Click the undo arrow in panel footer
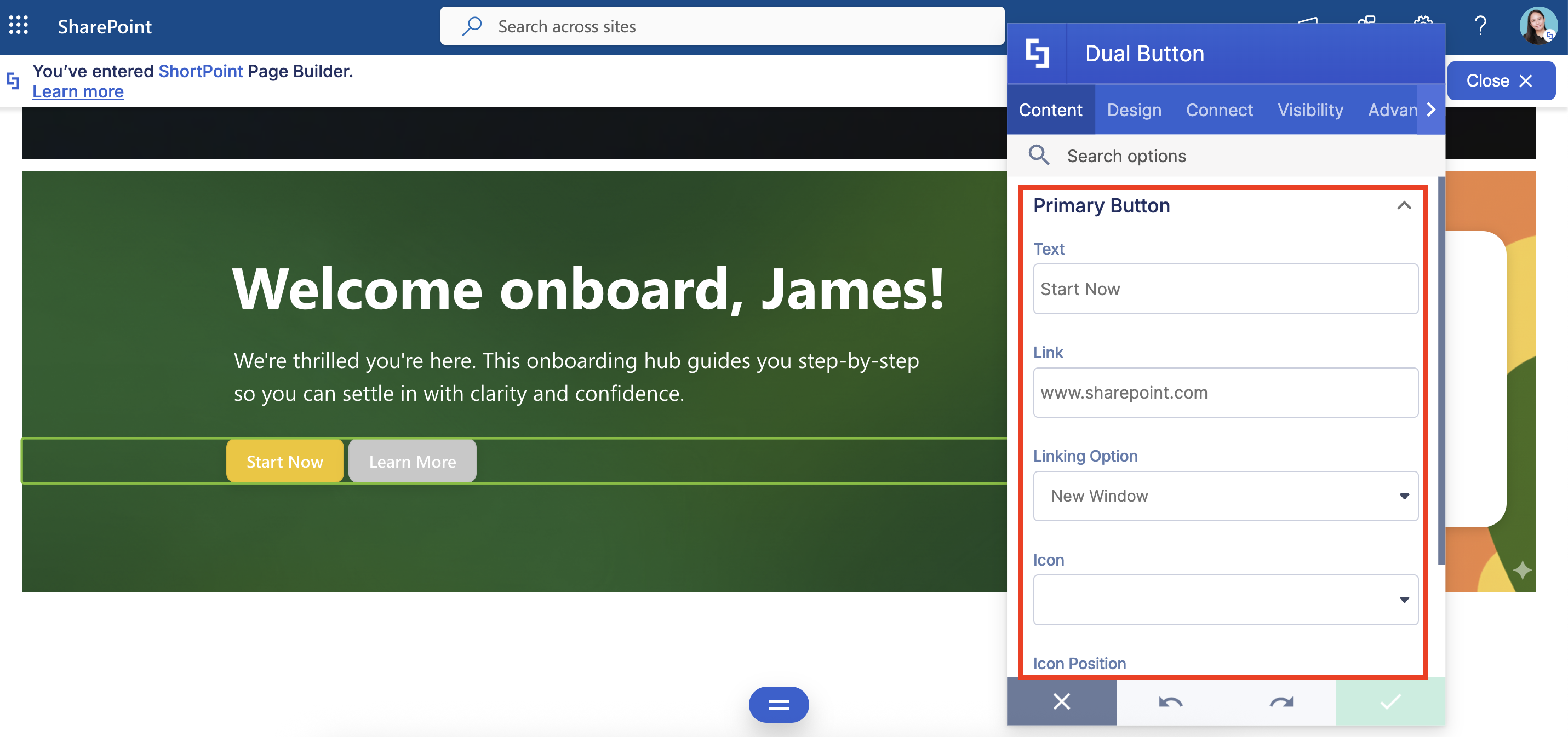1568x737 pixels. 1171,702
